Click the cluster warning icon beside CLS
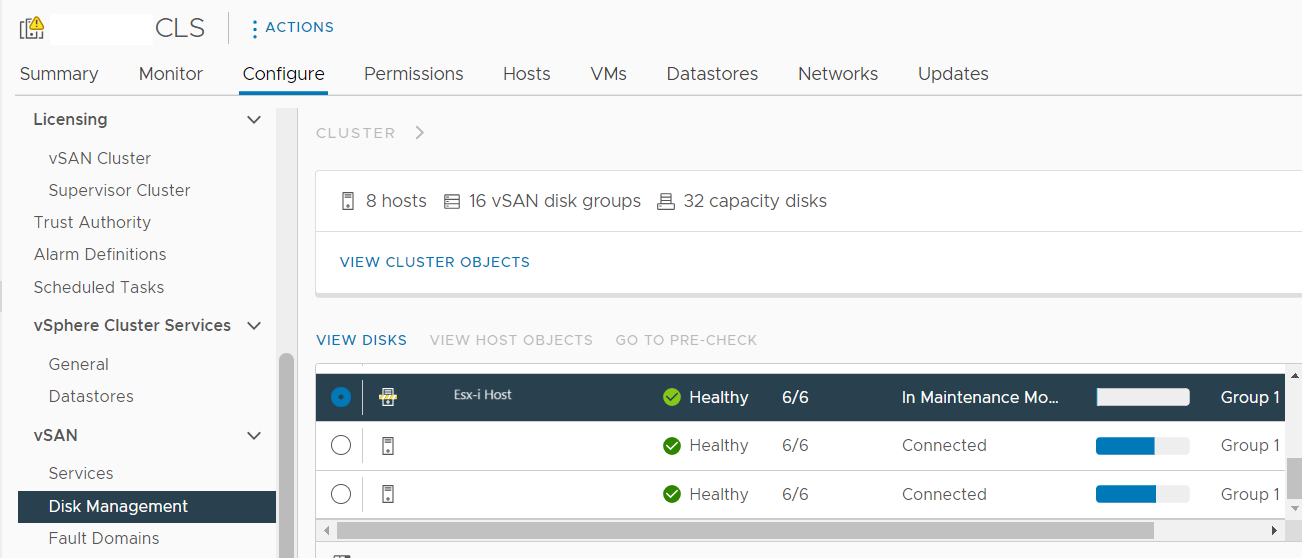Image resolution: width=1302 pixels, height=558 pixels. [31, 27]
